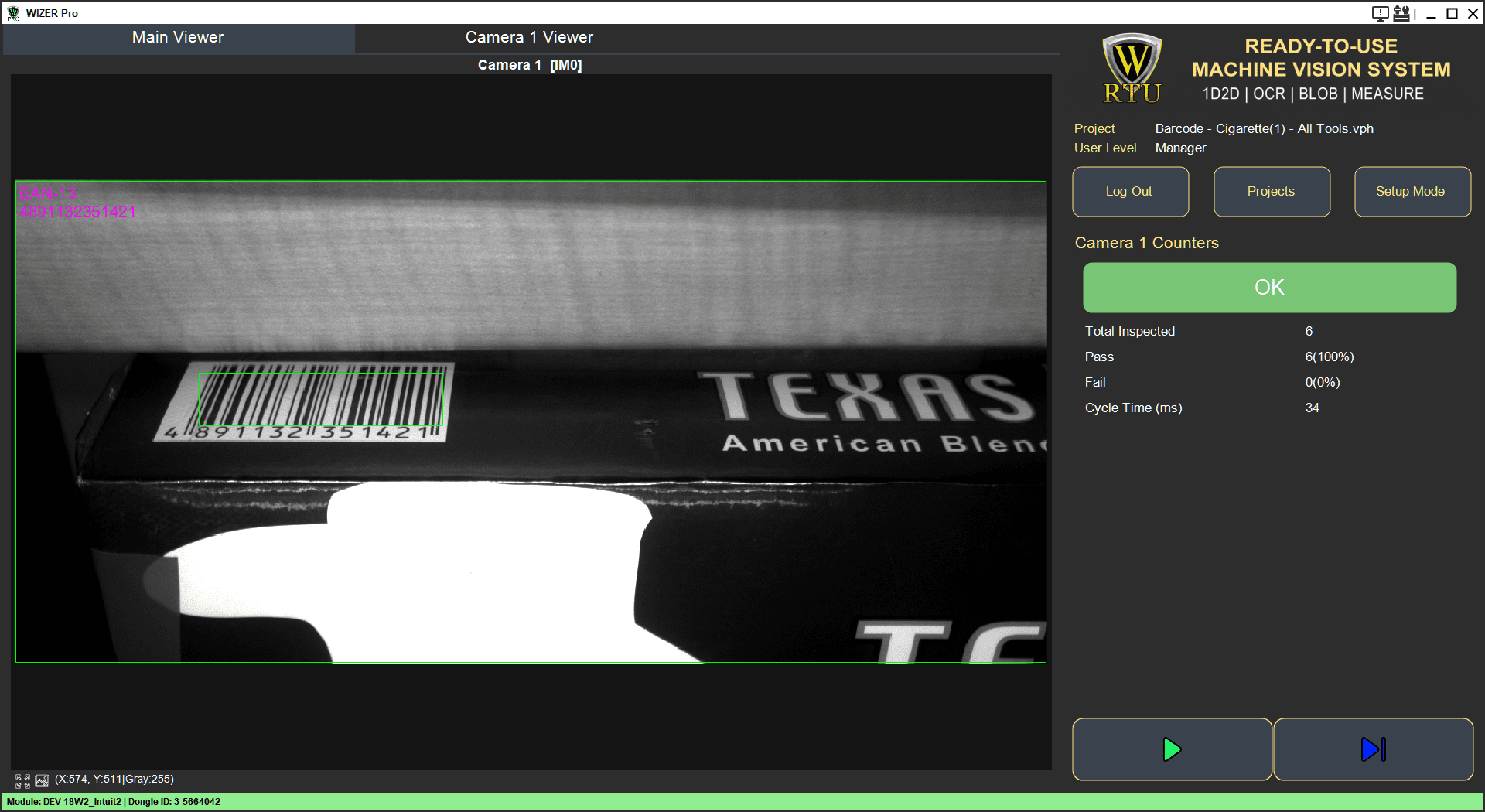Click the Camera 1 Counters heading
The width and height of the screenshot is (1485, 812).
pyautogui.click(x=1147, y=243)
